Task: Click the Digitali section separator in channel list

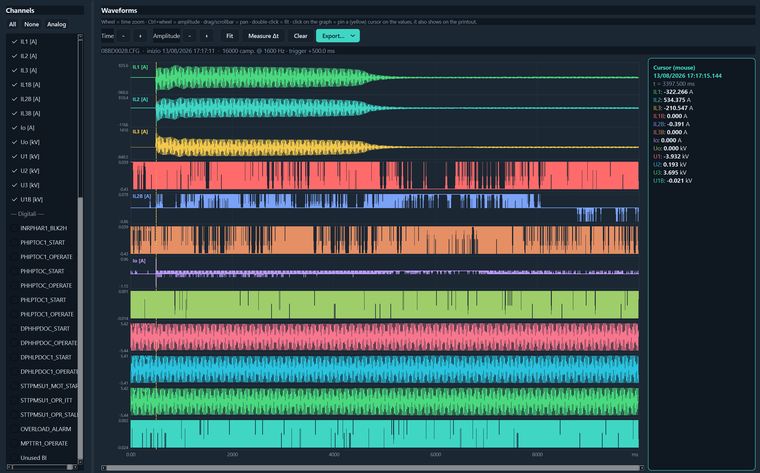Action: coord(27,214)
